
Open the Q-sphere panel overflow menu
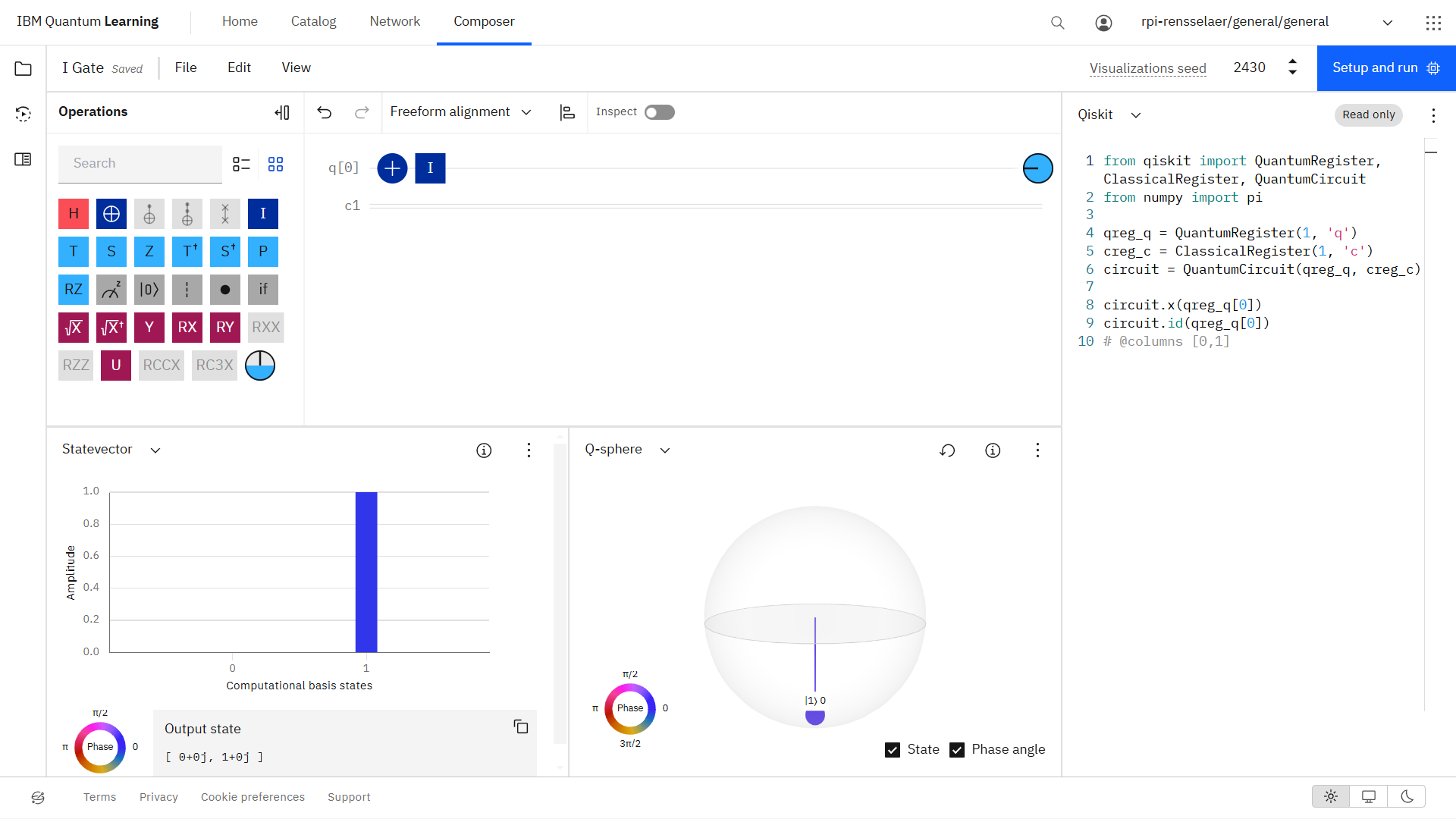click(x=1037, y=450)
